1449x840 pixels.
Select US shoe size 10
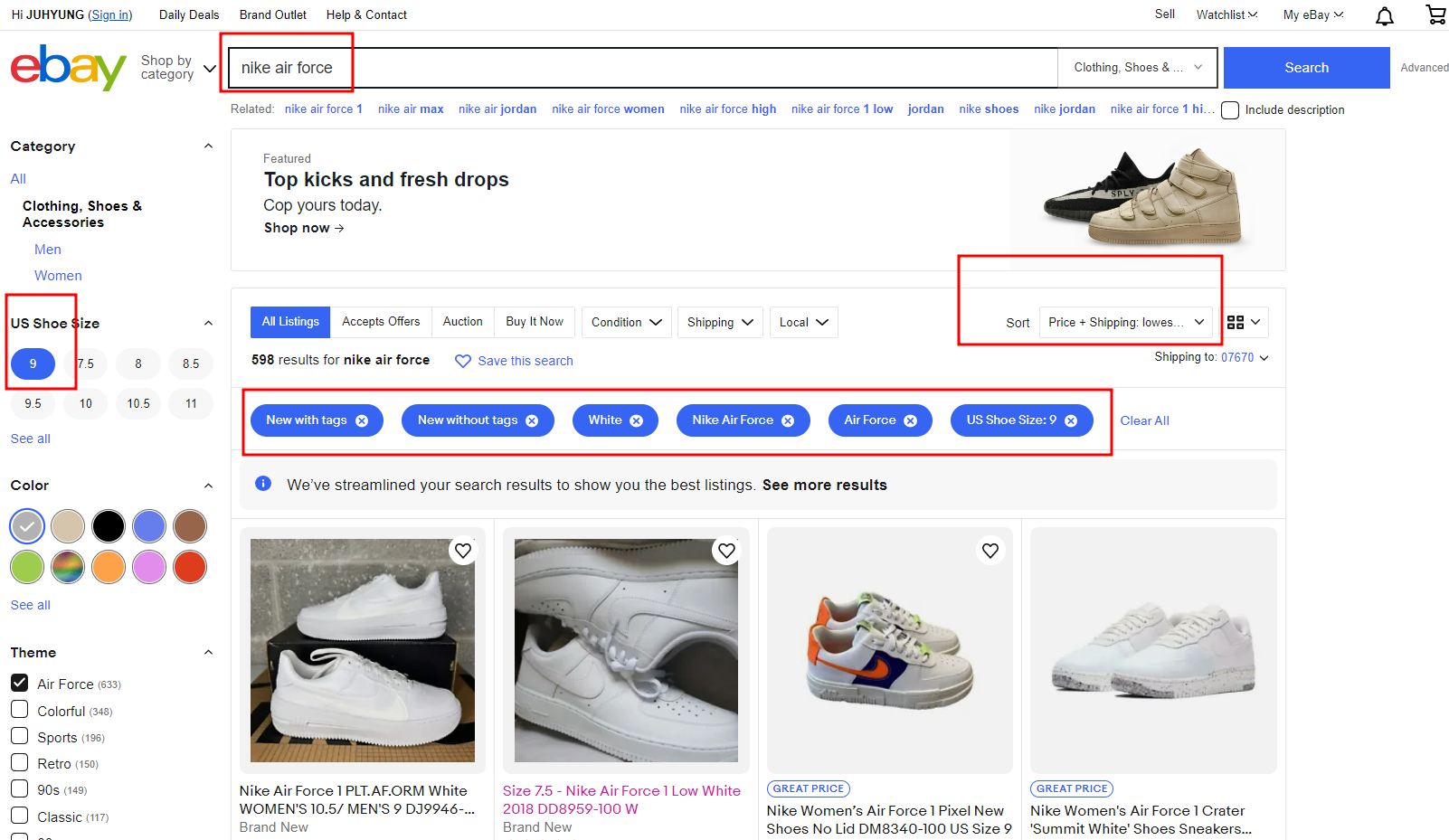pyautogui.click(x=86, y=403)
